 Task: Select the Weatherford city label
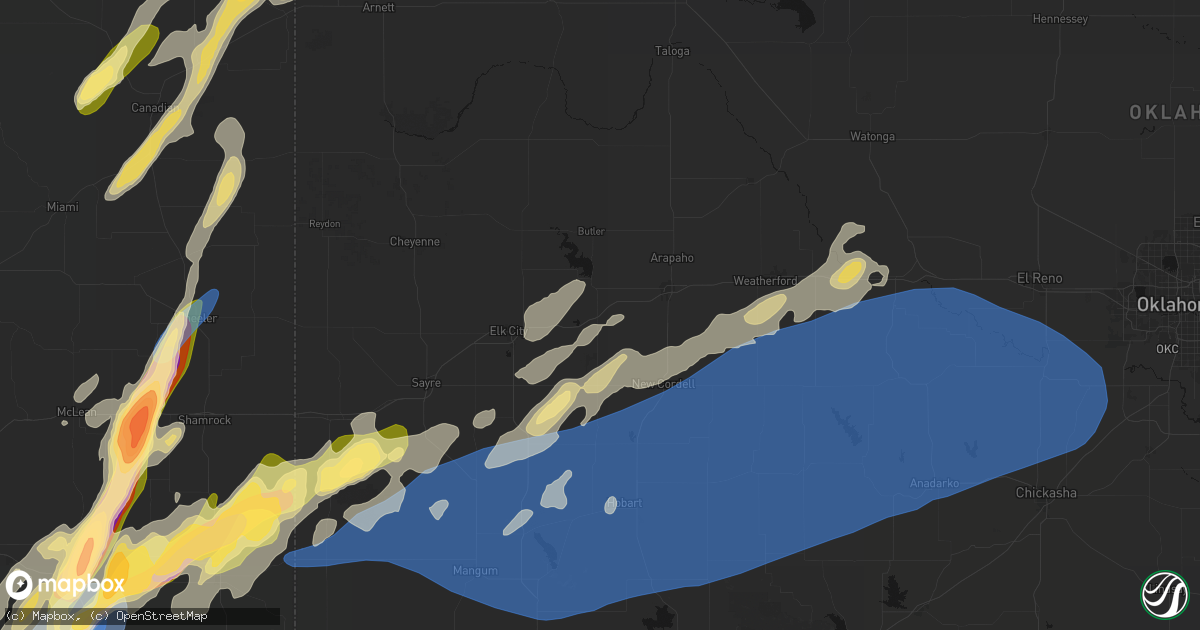(765, 281)
